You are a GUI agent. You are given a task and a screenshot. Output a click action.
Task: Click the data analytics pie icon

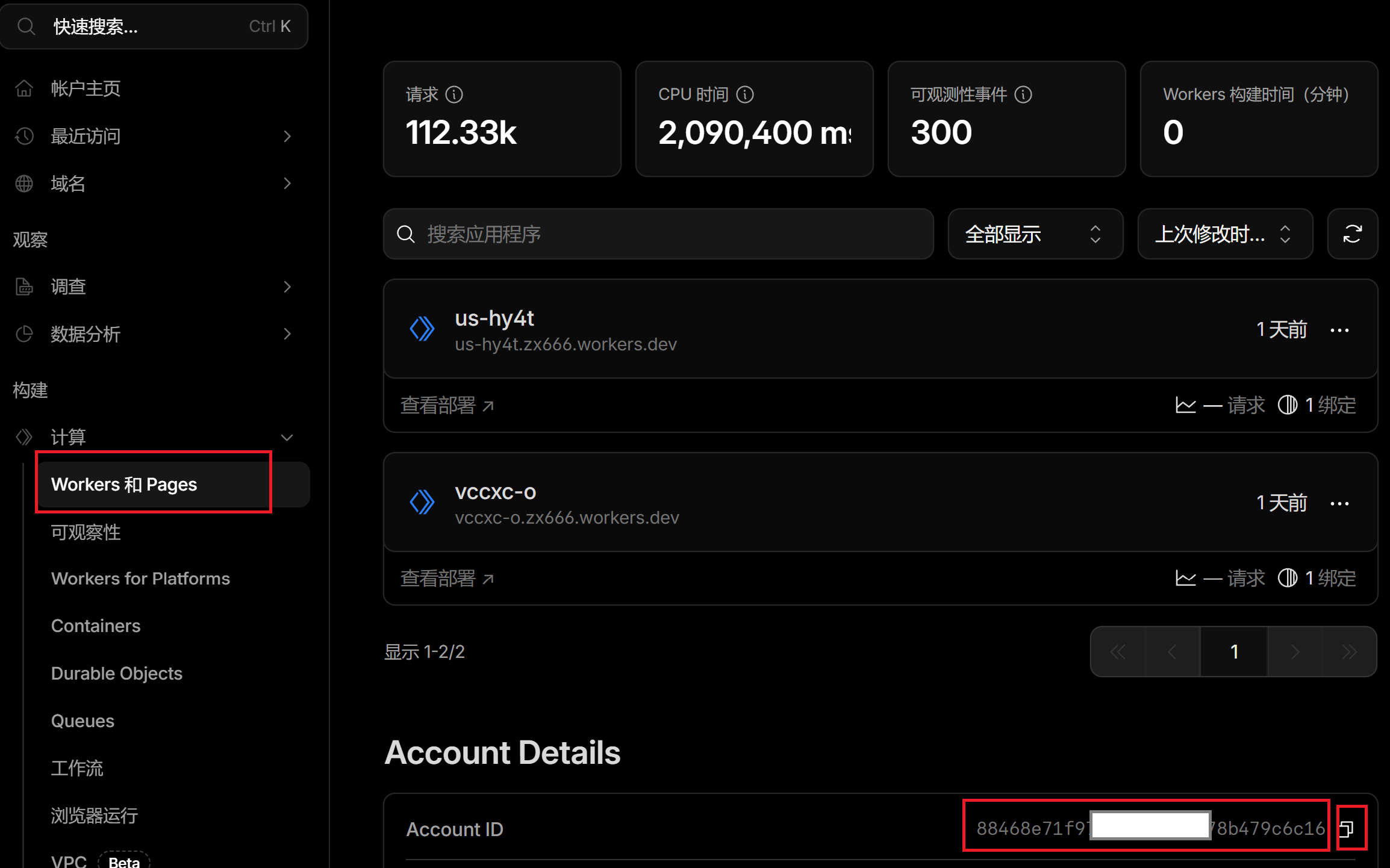(x=24, y=334)
